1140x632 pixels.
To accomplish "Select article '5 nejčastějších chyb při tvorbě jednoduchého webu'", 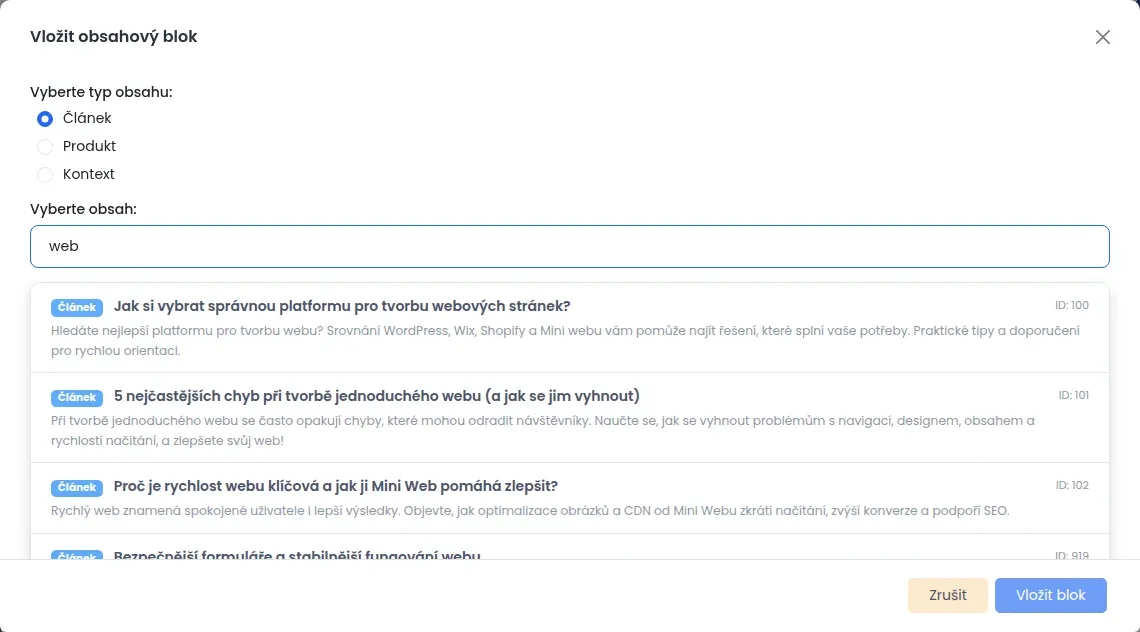I will [569, 418].
